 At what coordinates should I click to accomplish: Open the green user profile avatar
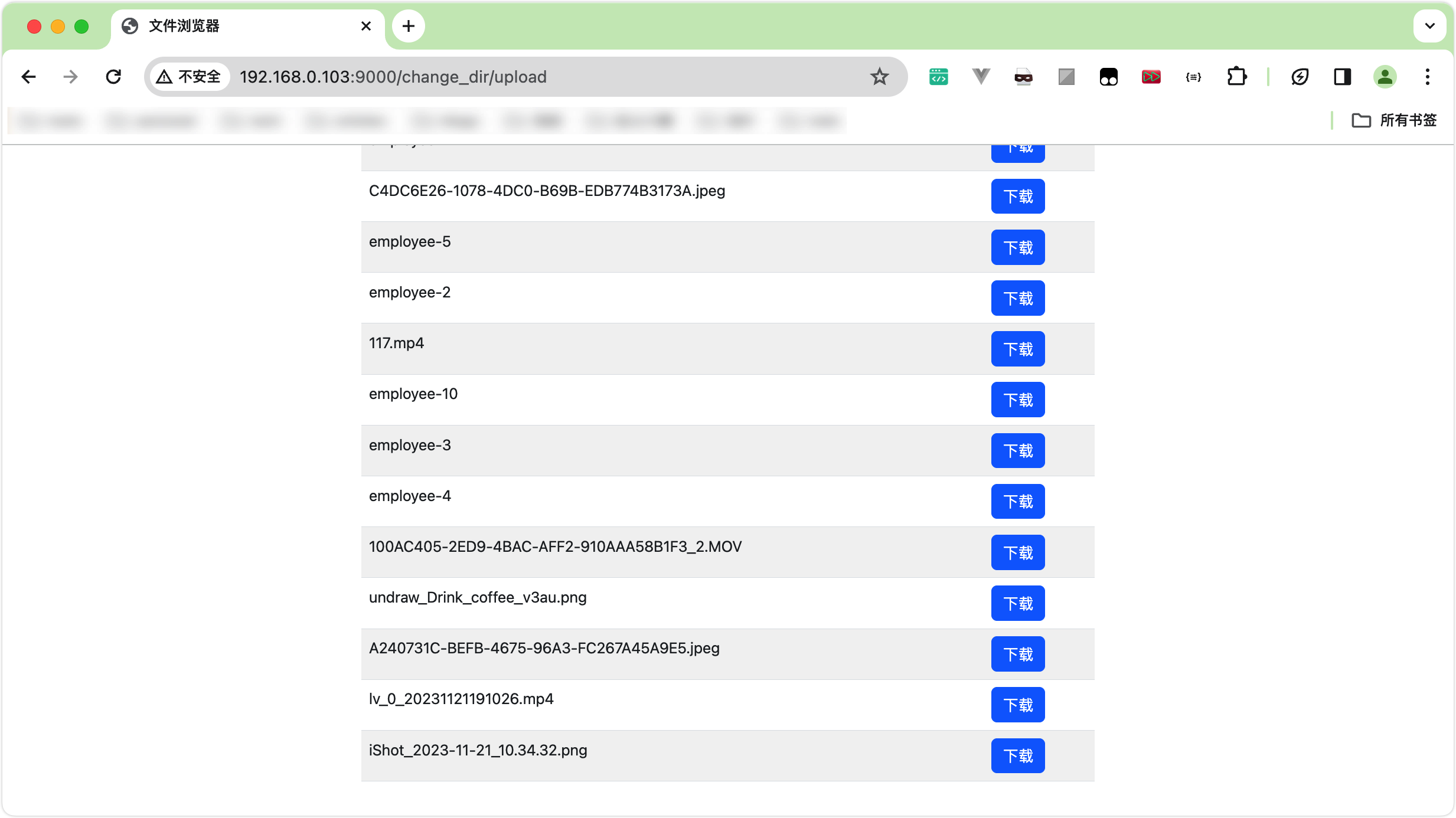1385,77
